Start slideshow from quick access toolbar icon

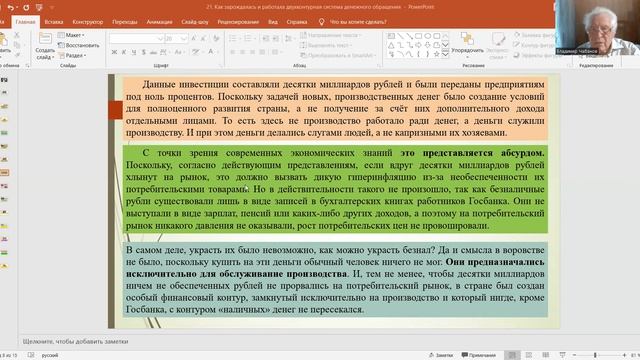tap(39, 7)
